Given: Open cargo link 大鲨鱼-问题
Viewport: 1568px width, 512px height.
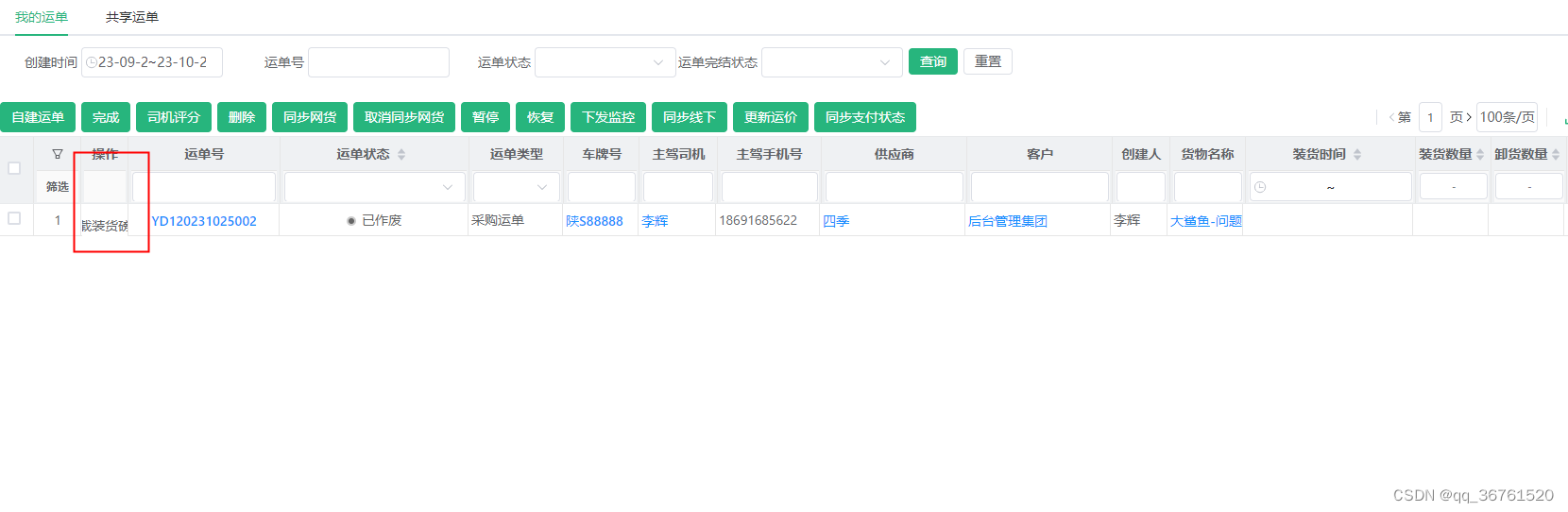Looking at the screenshot, I should 1206,221.
